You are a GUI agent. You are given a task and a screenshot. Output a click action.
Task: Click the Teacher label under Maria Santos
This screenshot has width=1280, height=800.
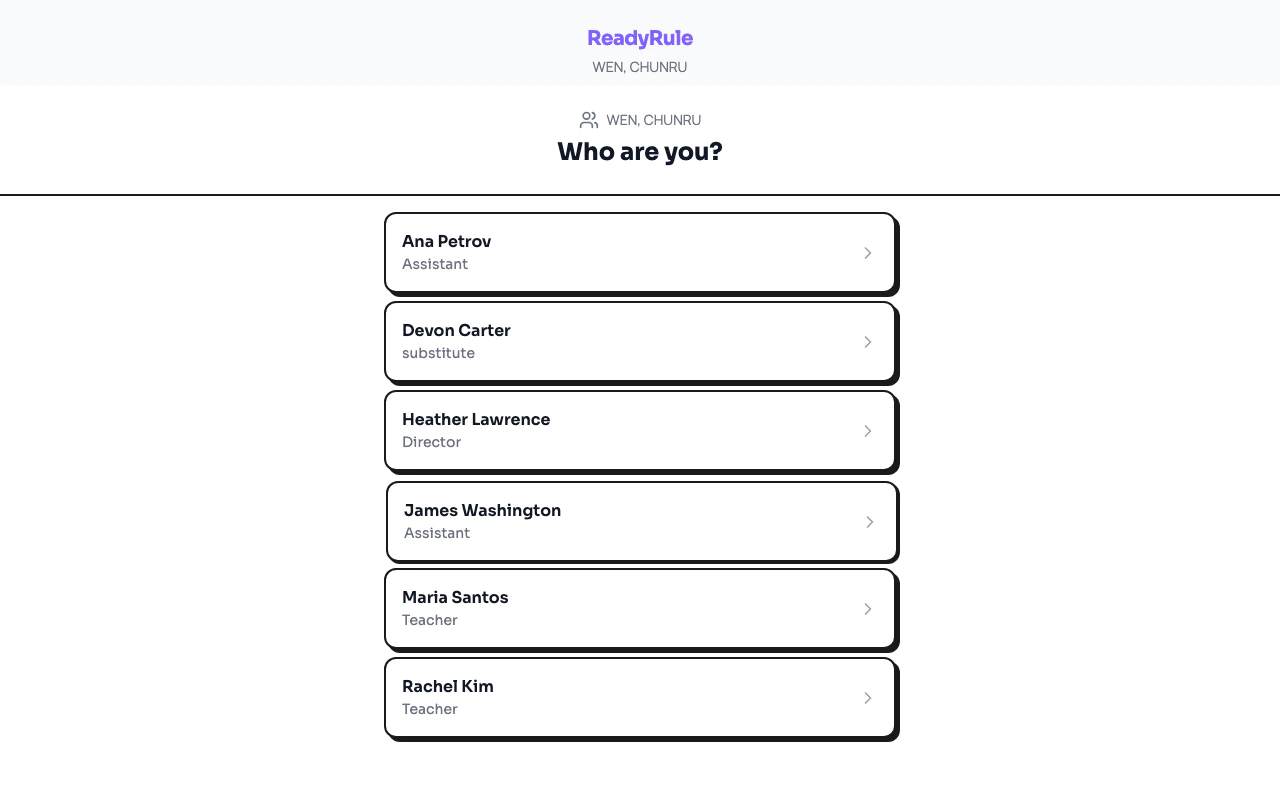pos(429,620)
